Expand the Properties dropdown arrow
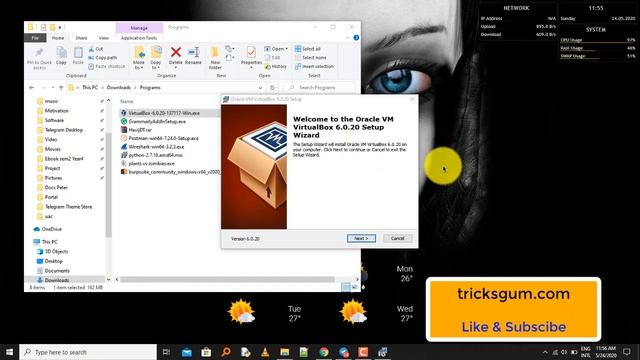Viewport: 640px width, 360px height. pyautogui.click(x=251, y=68)
